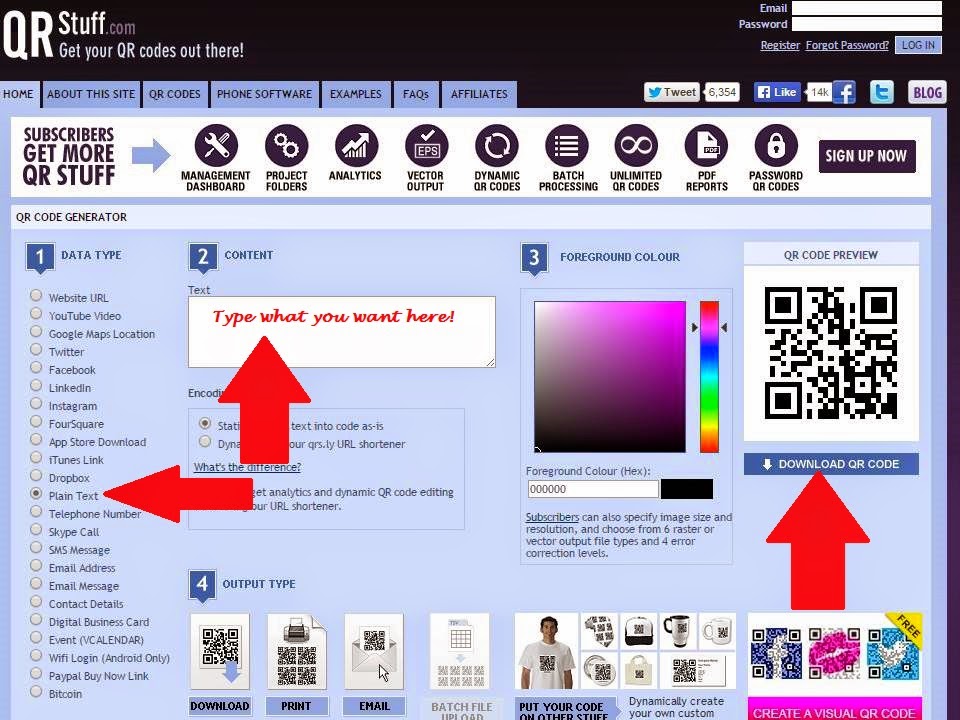
Task: Click the DOWNLOAD QR CODE button
Action: coord(831,464)
